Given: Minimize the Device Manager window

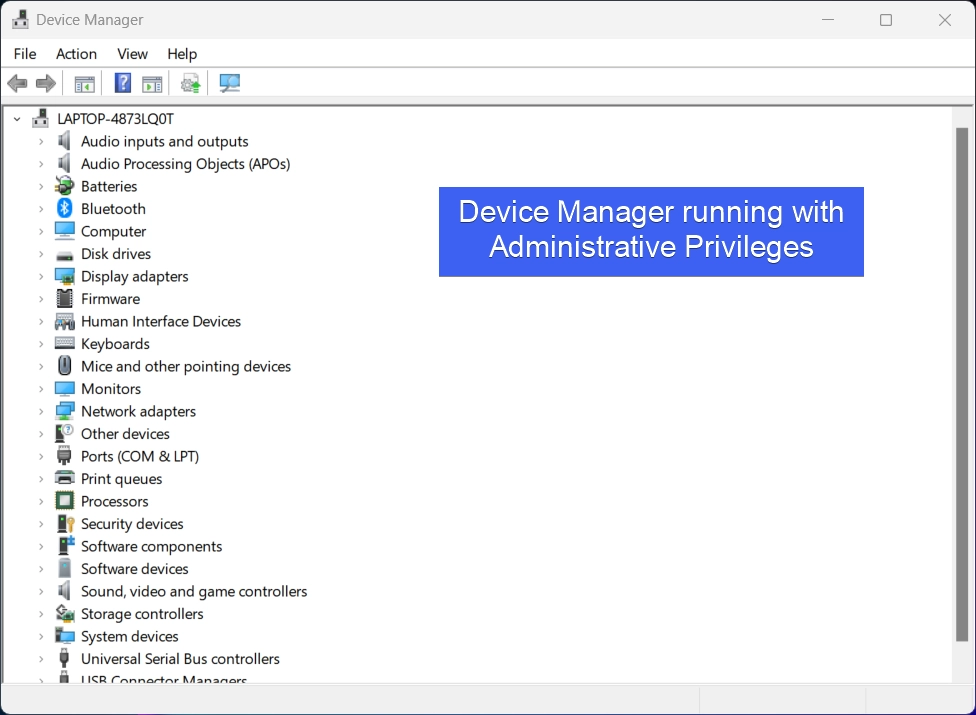Looking at the screenshot, I should coord(828,20).
